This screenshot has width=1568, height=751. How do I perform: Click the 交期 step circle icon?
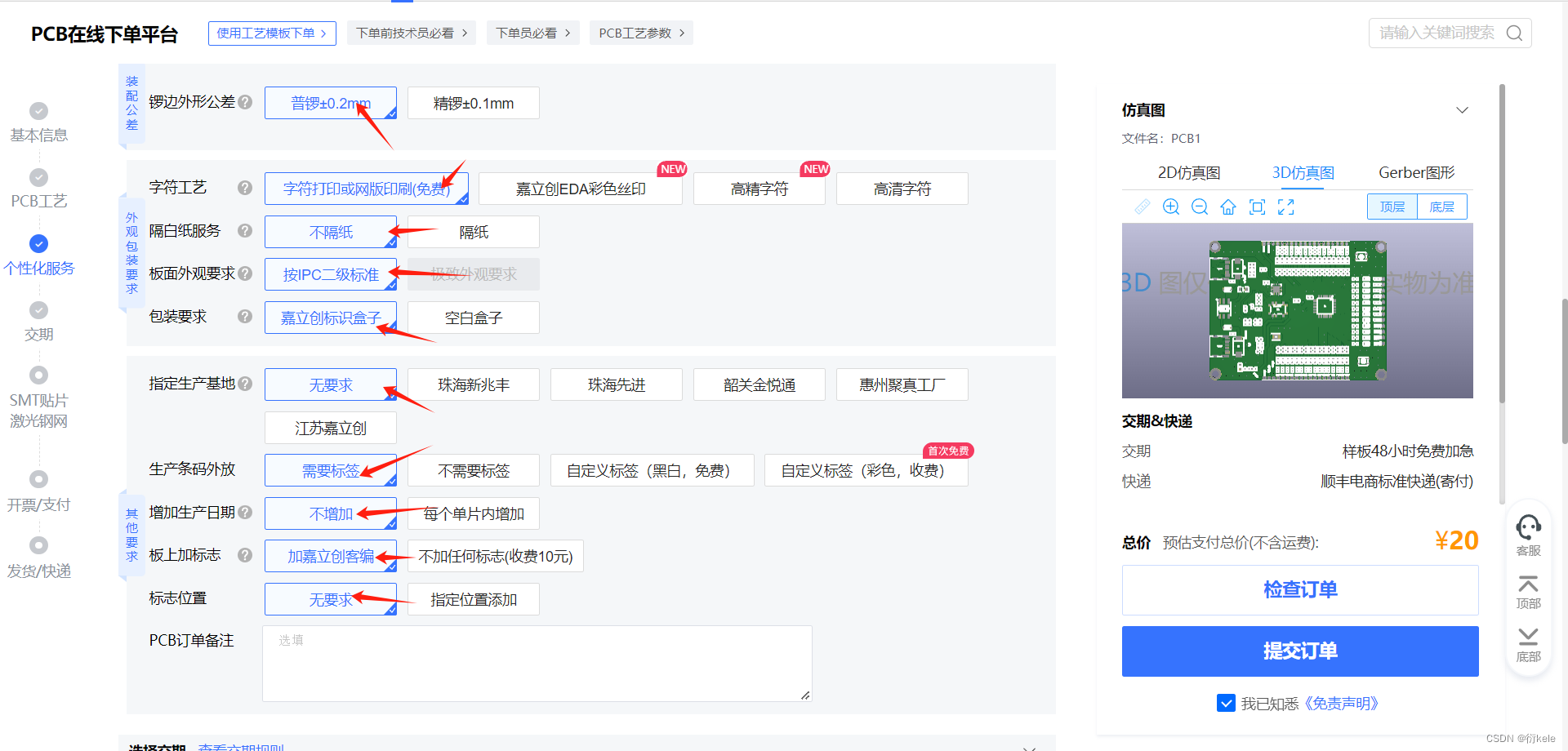pyautogui.click(x=38, y=310)
